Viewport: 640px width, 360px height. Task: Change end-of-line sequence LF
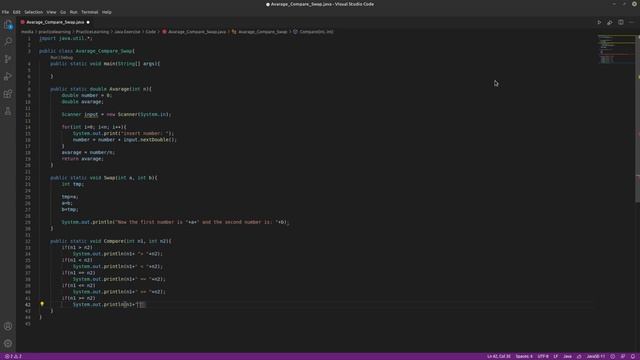click(x=556, y=356)
